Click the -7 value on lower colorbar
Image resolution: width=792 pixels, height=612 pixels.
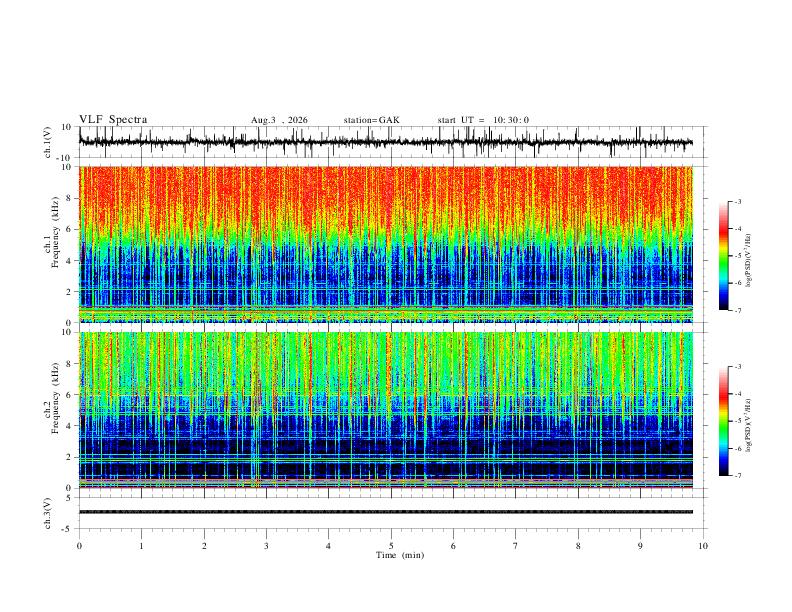click(x=738, y=476)
